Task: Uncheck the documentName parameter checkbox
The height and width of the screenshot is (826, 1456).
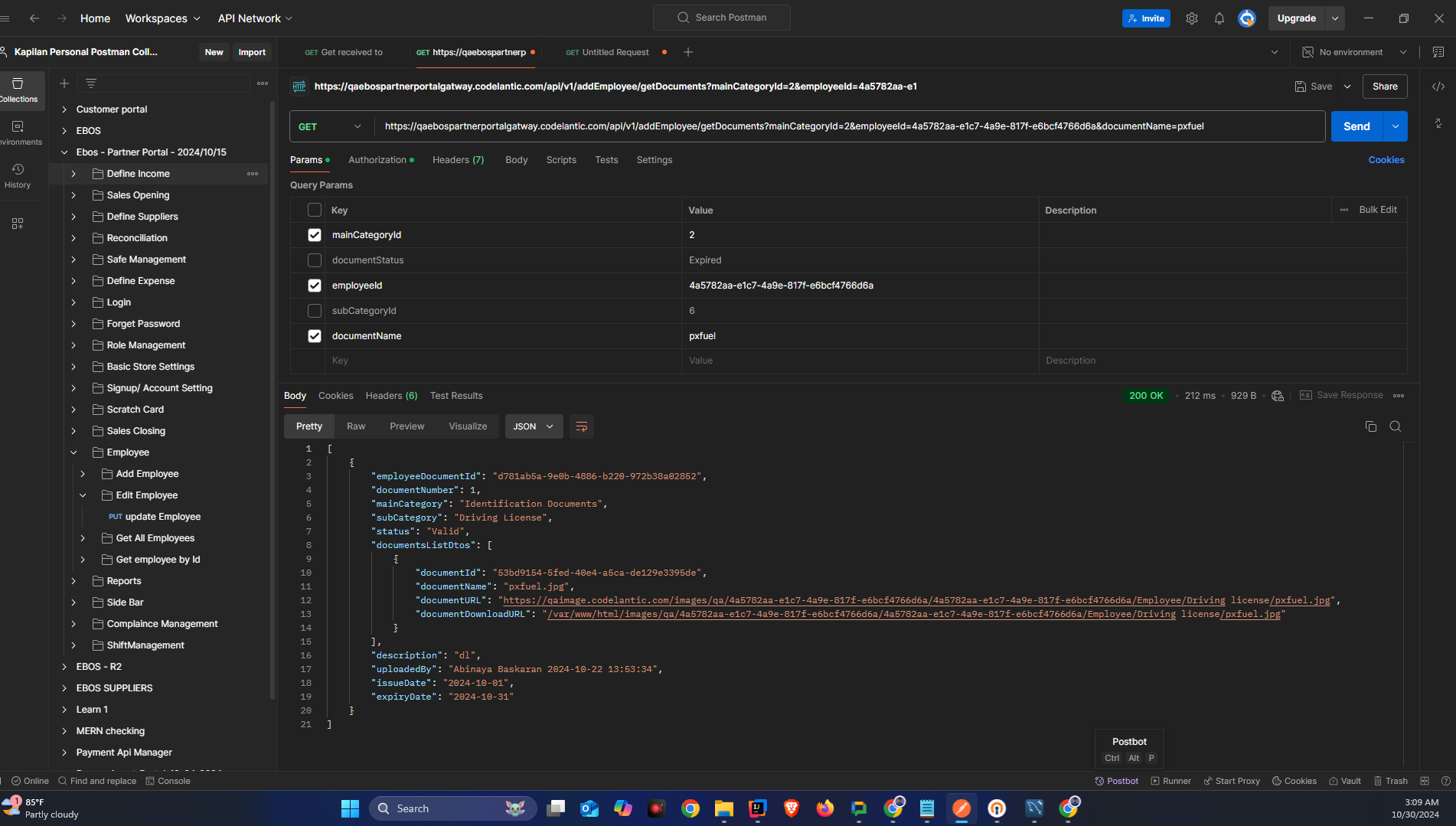Action: point(315,336)
